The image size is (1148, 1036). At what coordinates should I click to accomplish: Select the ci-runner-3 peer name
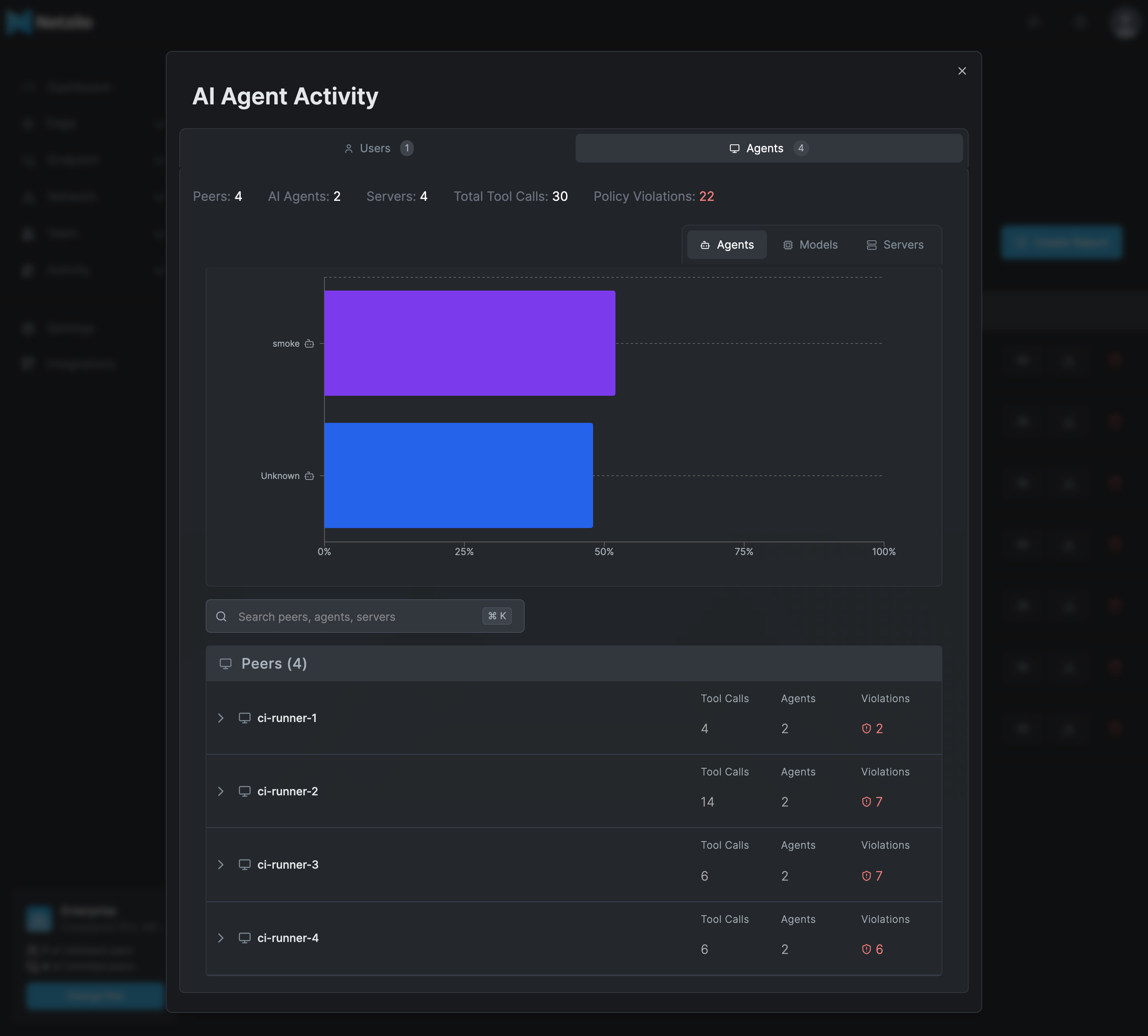pos(287,865)
